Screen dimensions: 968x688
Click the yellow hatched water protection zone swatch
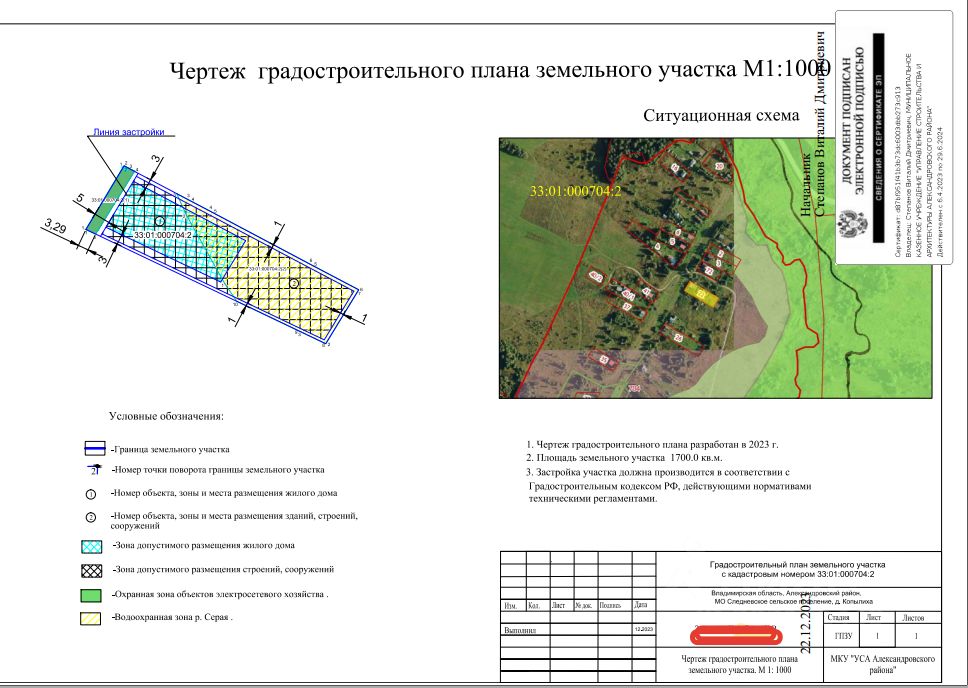click(x=90, y=618)
